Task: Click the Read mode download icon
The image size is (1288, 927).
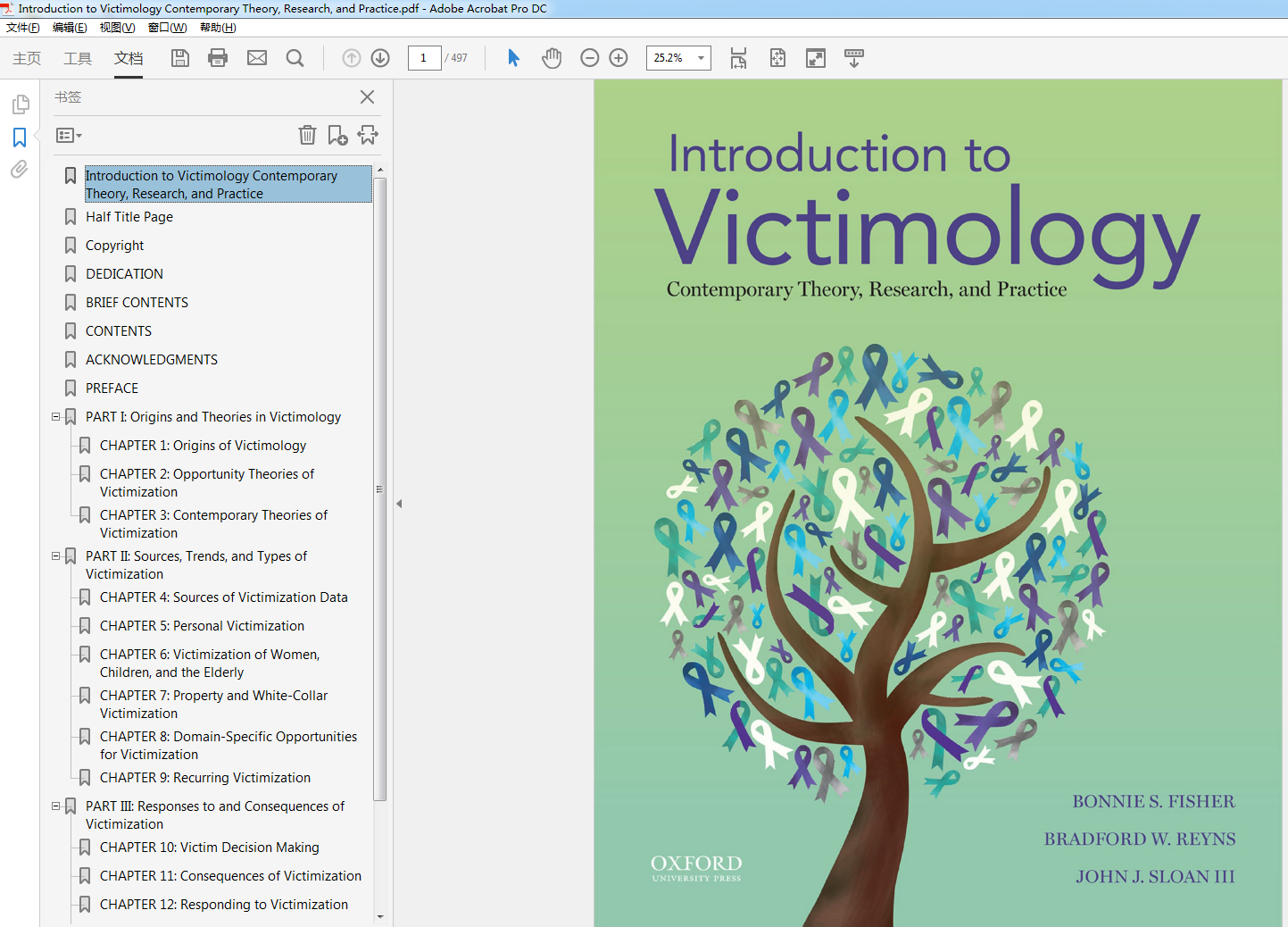Action: click(854, 58)
